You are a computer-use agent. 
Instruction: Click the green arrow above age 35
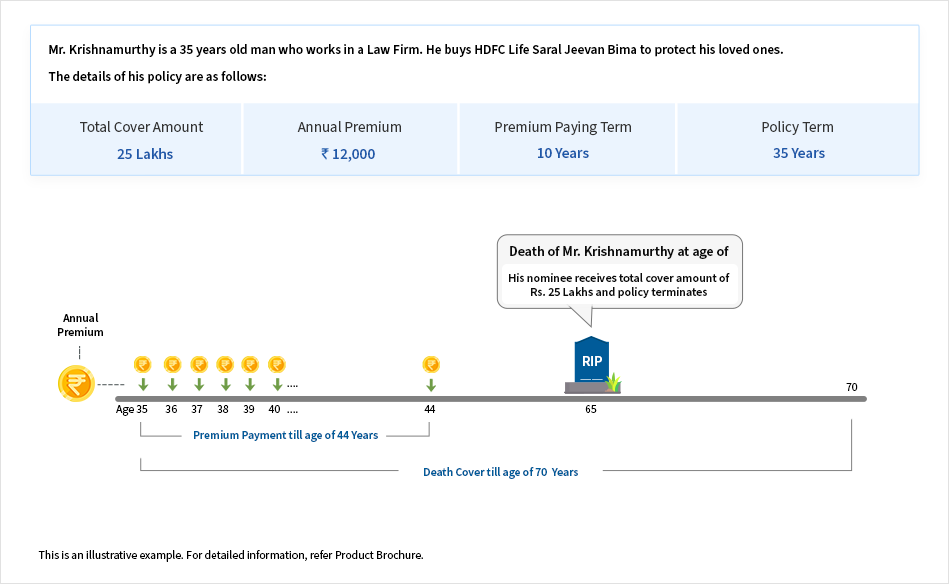[x=143, y=385]
